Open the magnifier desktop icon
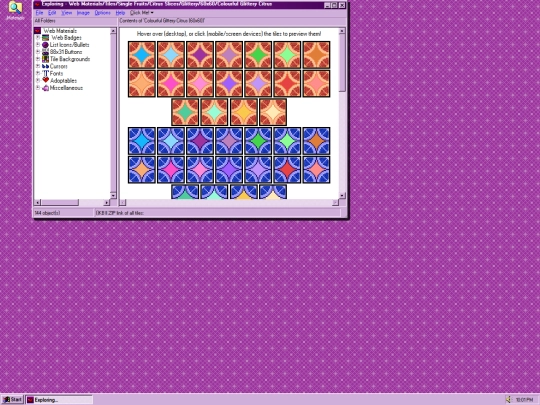This screenshot has width=540, height=405. click(15, 8)
